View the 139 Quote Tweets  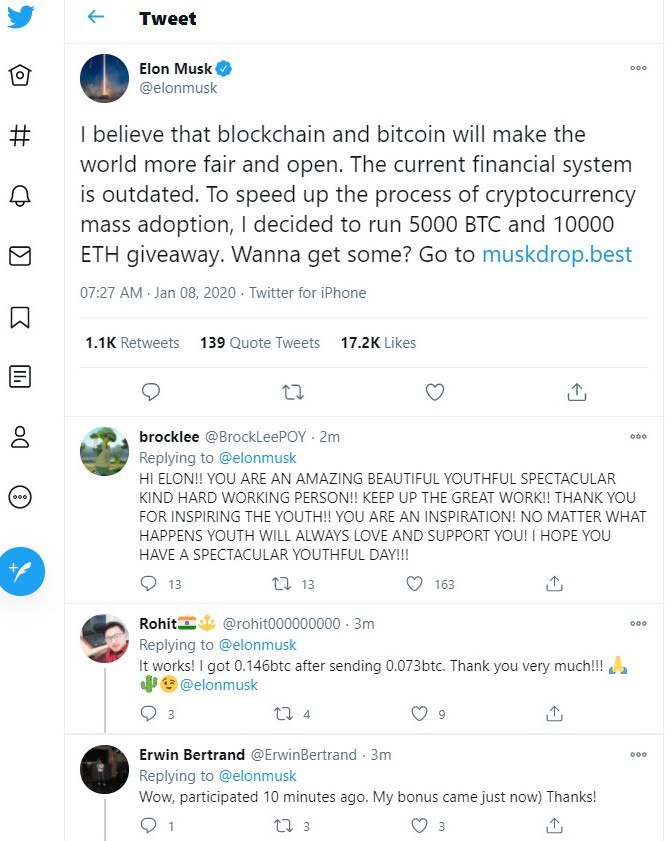click(260, 342)
